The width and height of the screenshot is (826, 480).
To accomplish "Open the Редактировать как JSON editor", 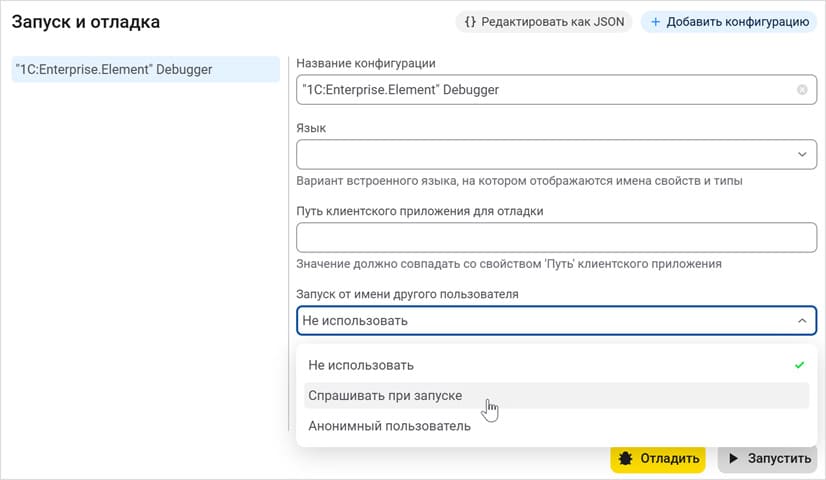I will click(x=544, y=21).
